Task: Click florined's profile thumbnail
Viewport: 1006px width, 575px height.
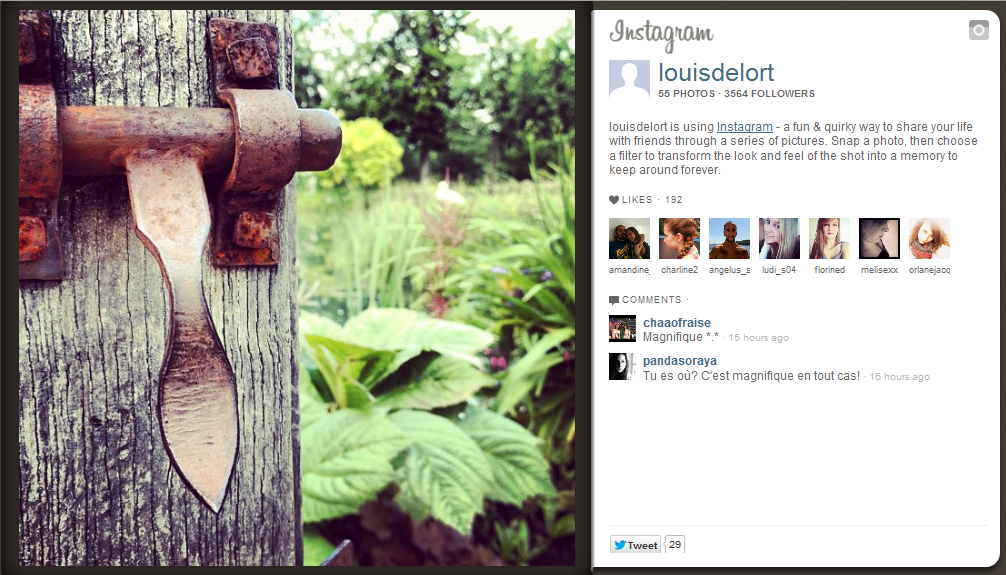Action: coord(830,238)
